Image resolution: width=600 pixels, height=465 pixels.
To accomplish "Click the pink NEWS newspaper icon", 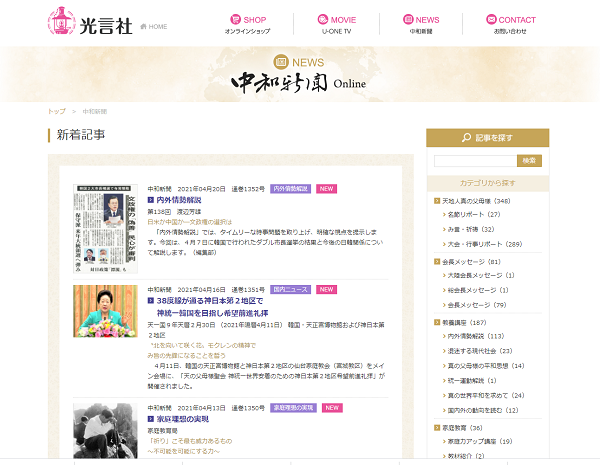I will [408, 19].
